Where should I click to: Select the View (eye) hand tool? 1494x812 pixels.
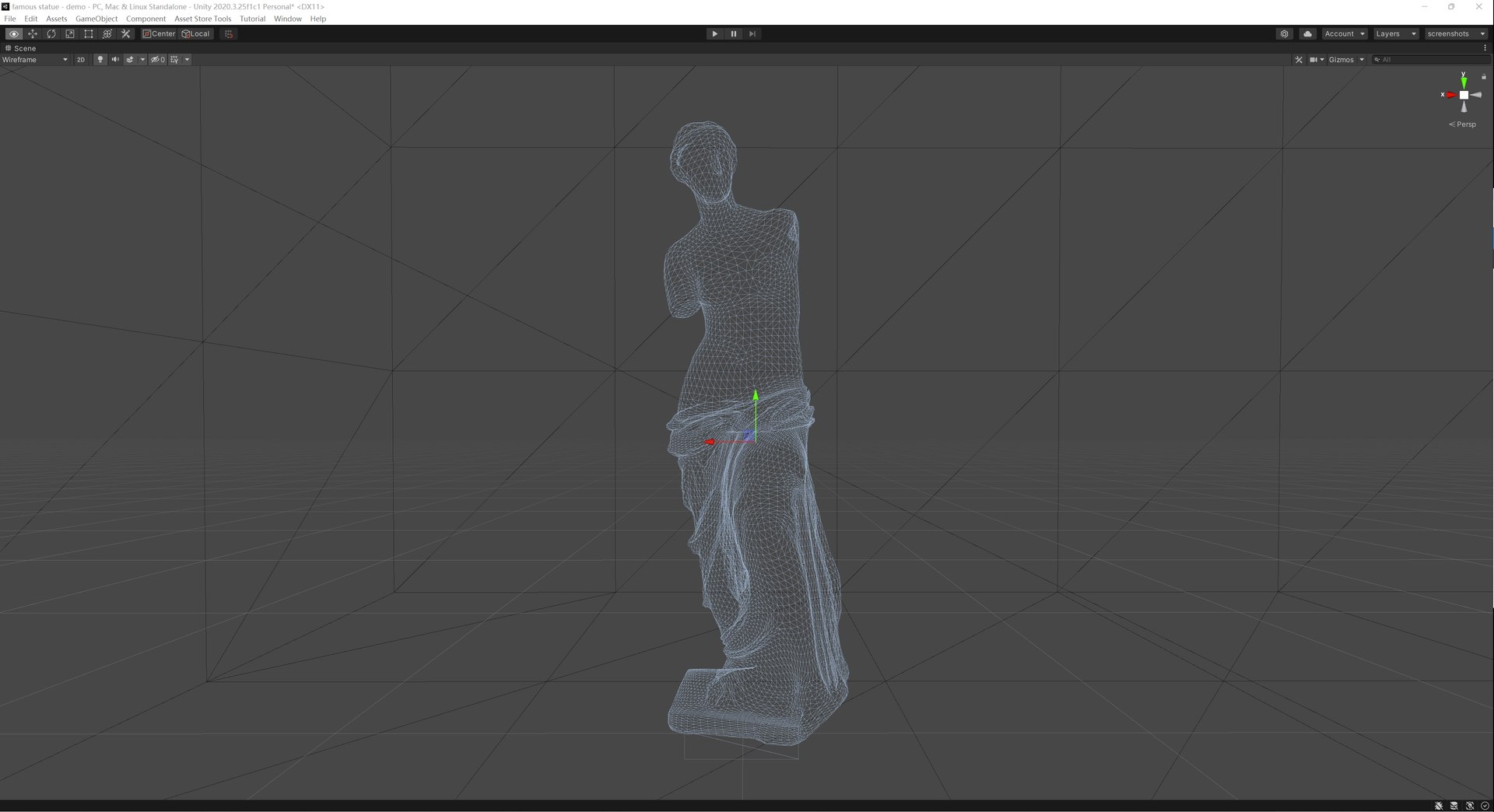pyautogui.click(x=14, y=34)
